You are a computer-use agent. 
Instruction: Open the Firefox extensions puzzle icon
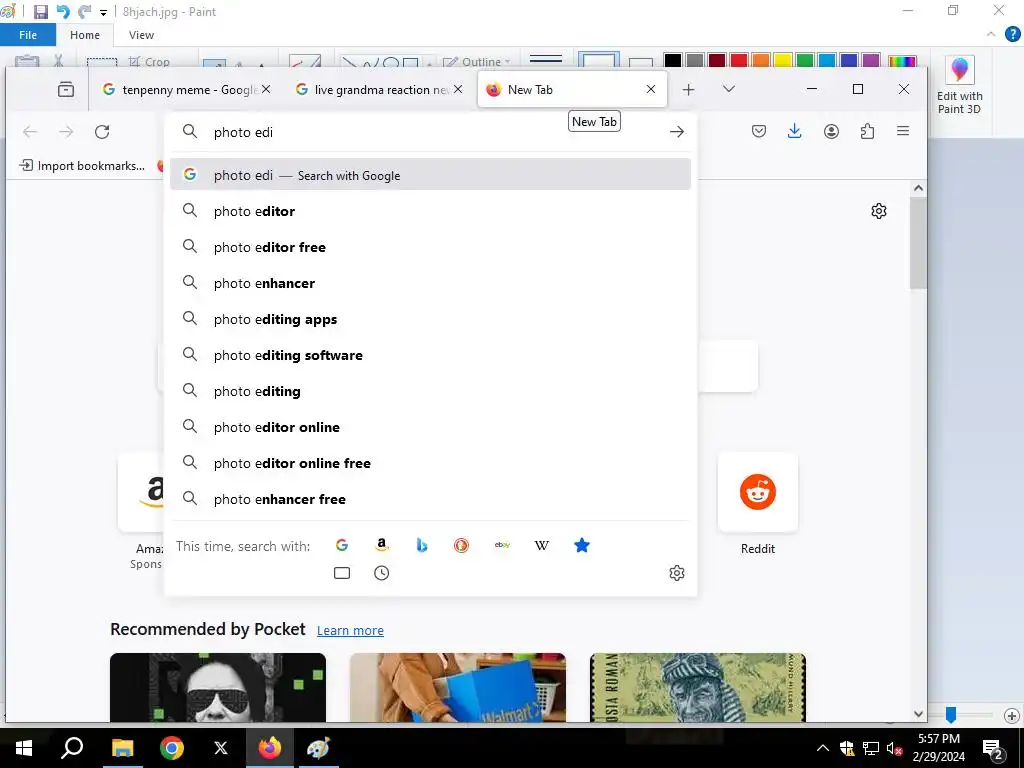[x=867, y=131]
